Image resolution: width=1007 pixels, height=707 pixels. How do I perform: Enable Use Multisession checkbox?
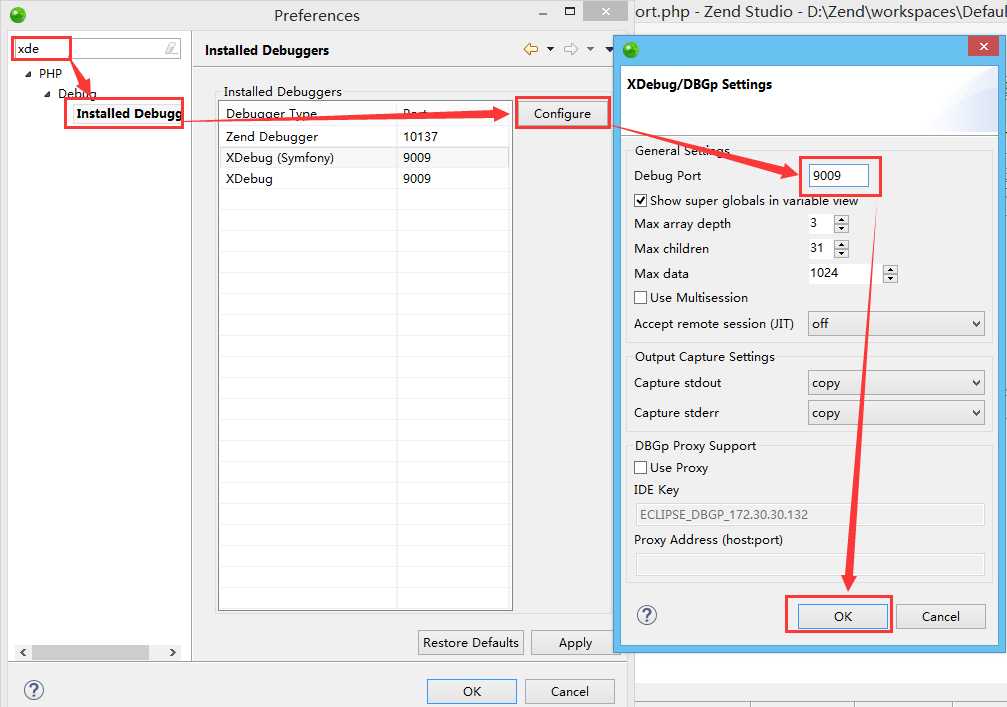point(640,297)
